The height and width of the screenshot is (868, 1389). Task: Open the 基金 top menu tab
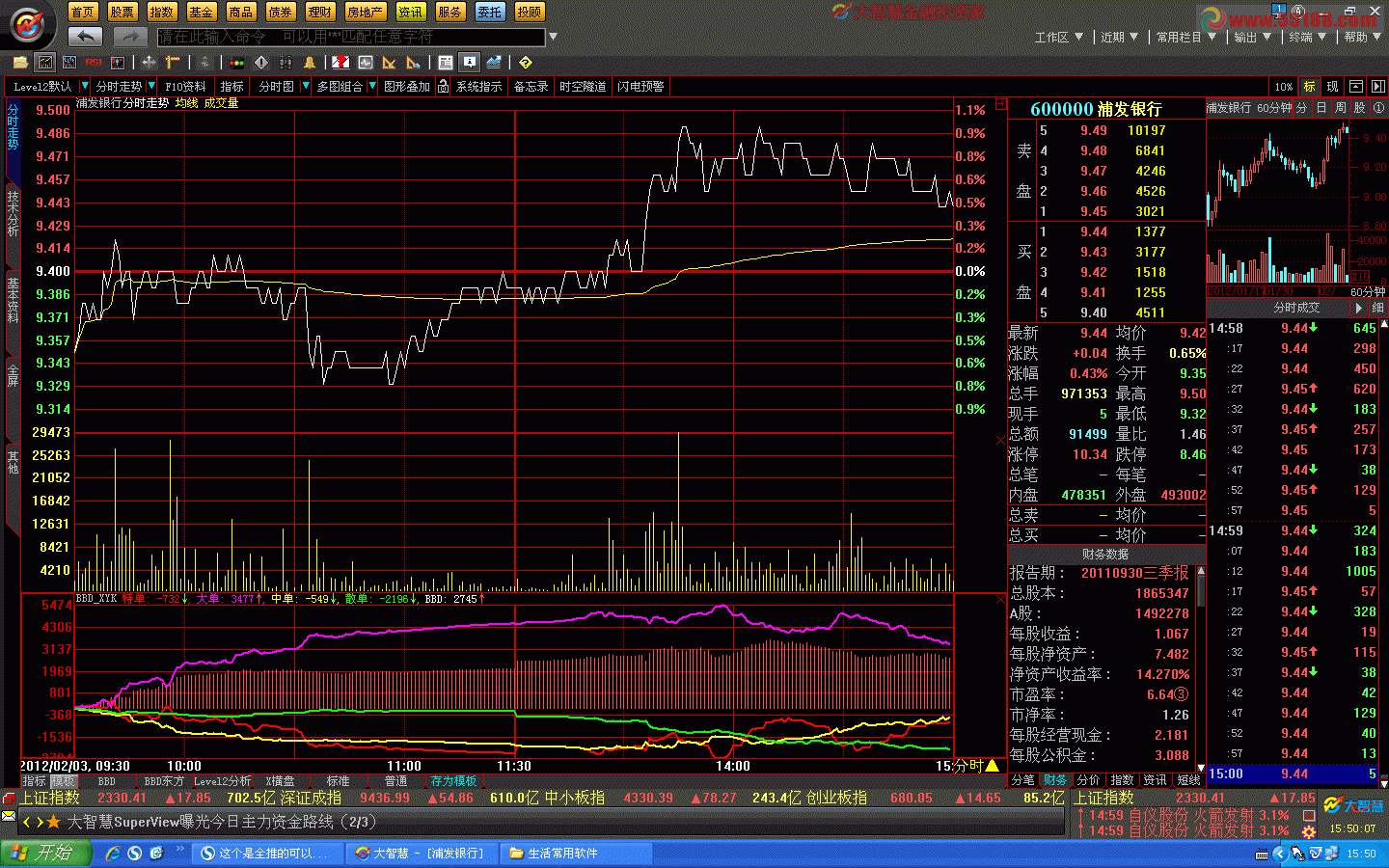(201, 12)
